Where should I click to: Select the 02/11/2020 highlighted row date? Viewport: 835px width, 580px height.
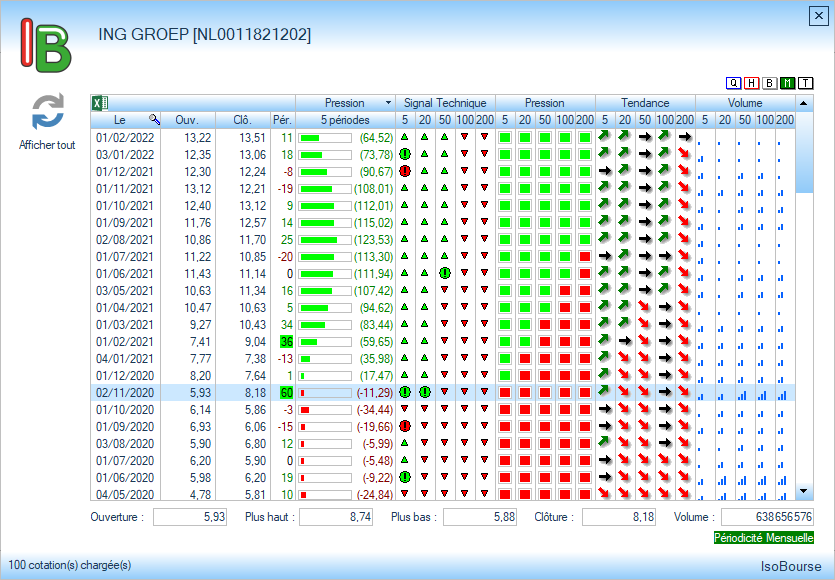(125, 393)
